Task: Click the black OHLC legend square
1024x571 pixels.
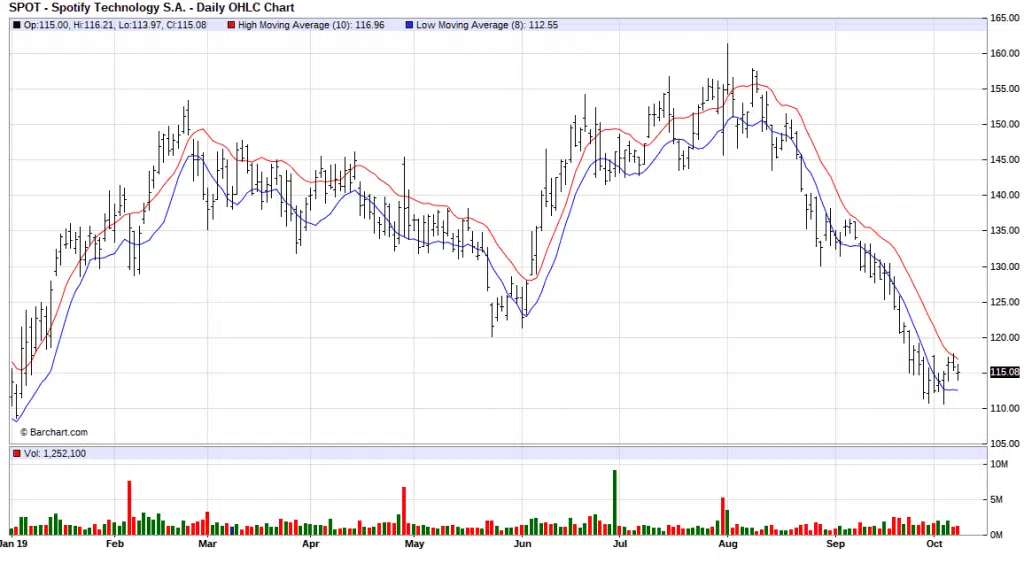Action: [16, 24]
